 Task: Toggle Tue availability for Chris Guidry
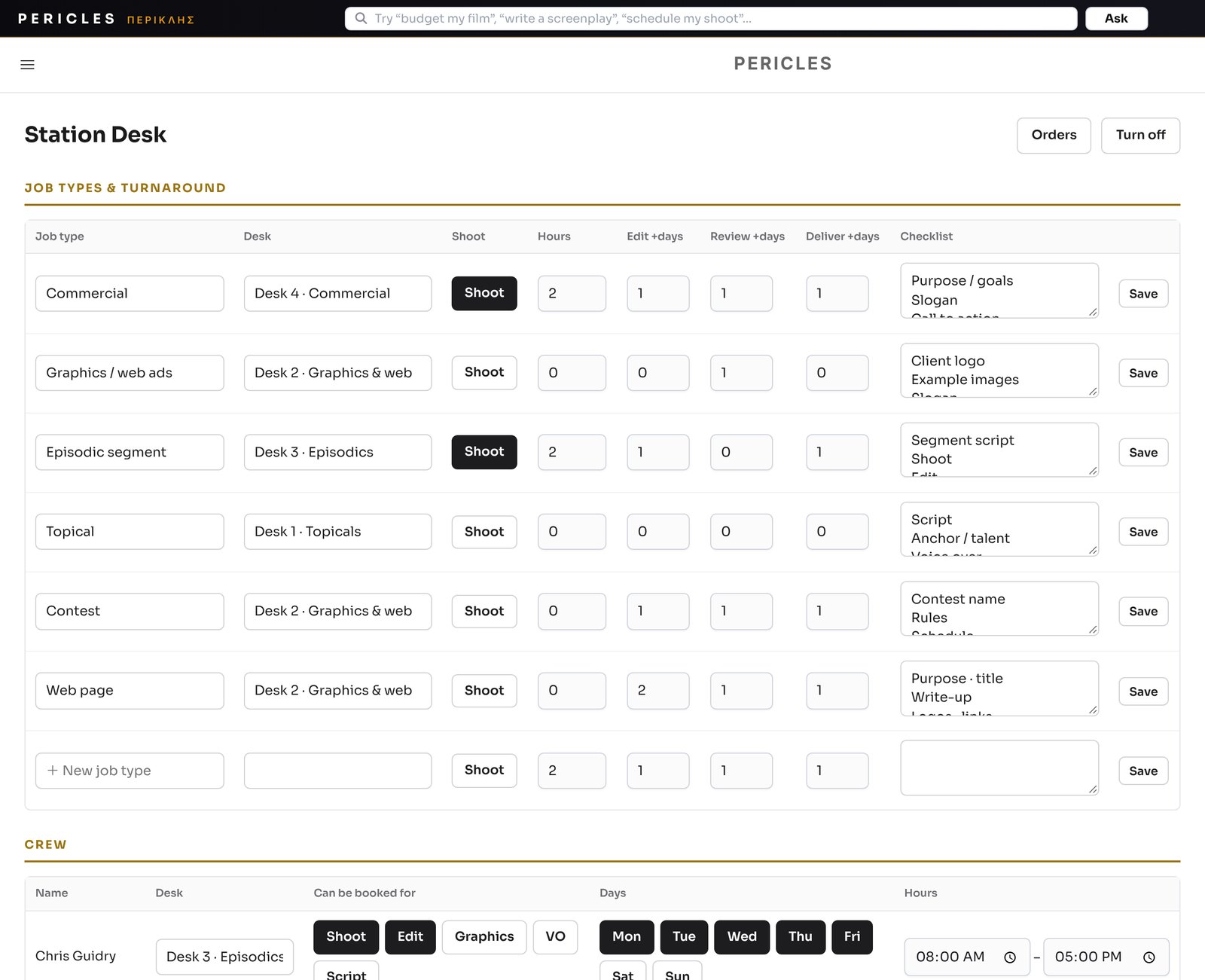pos(684,937)
